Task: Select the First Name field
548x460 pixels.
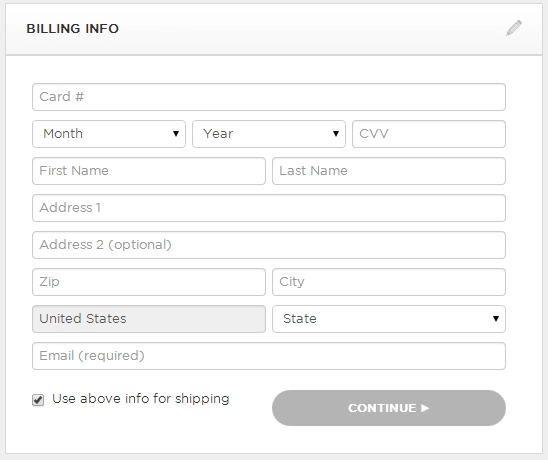Action: [x=149, y=171]
